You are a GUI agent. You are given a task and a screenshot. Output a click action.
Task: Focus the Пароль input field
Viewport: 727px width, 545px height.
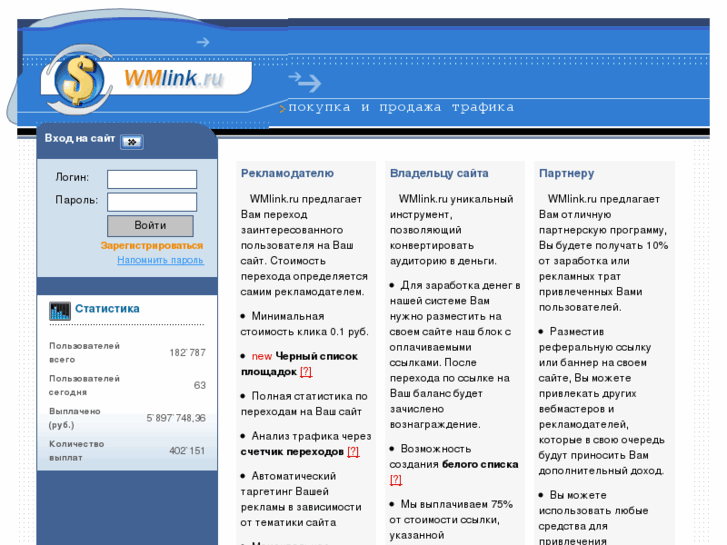tap(152, 202)
